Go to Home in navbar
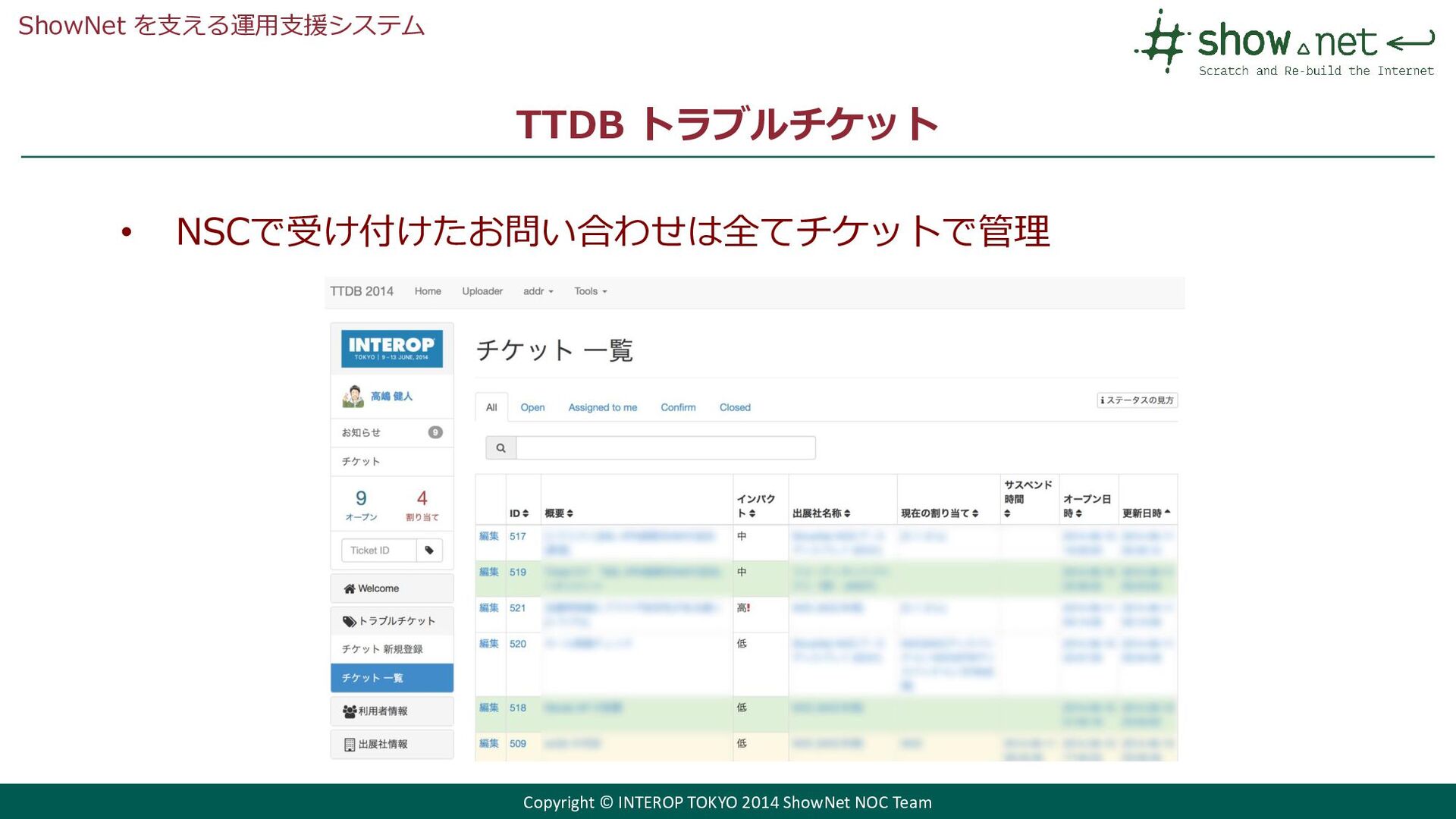The height and width of the screenshot is (819, 1456). 428,291
